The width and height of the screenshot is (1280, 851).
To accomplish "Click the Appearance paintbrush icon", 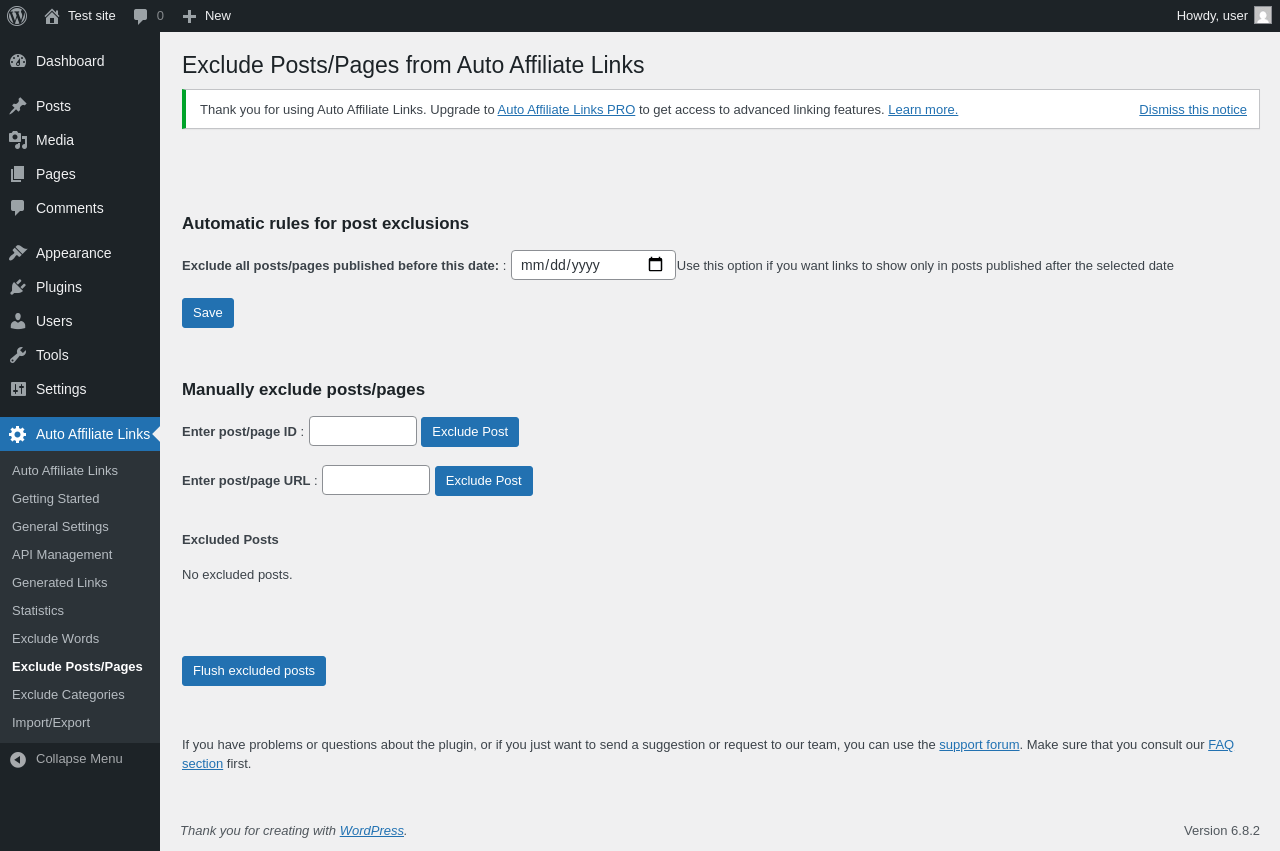I will pos(18,253).
